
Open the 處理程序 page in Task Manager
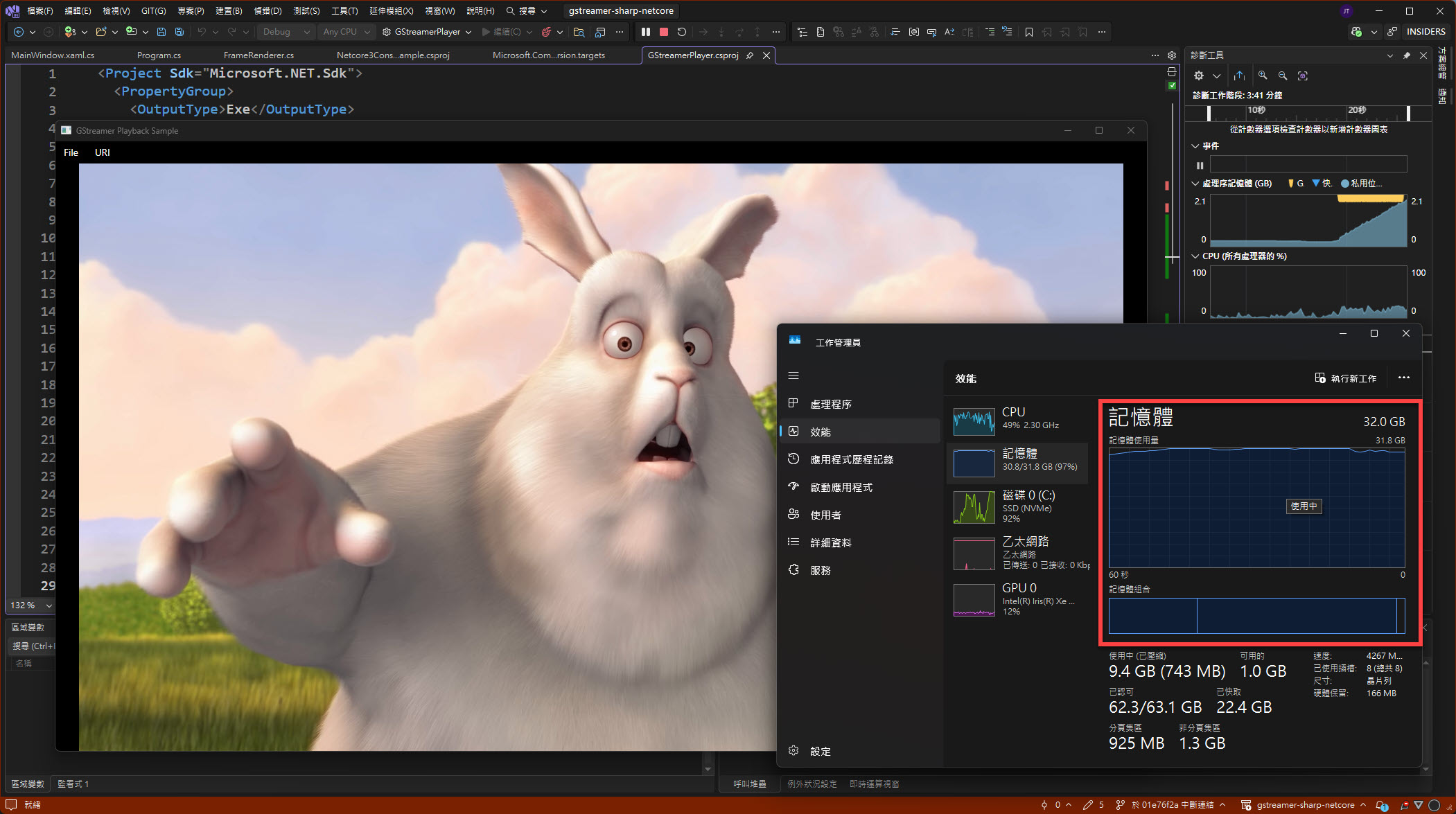tap(830, 404)
